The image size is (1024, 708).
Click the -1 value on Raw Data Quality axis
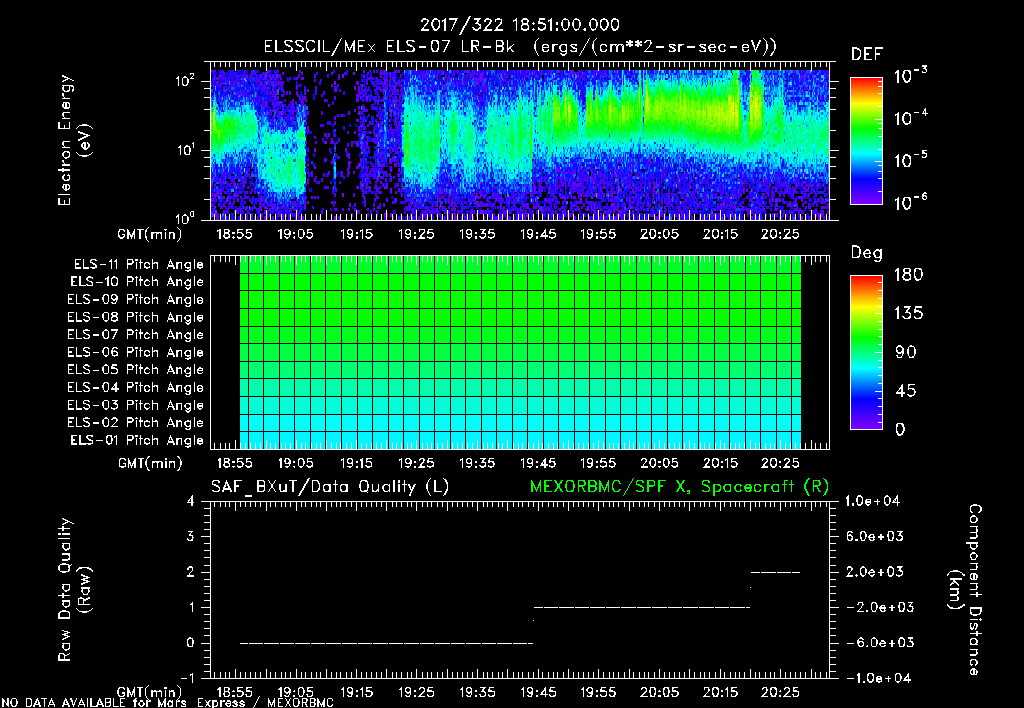point(187,679)
